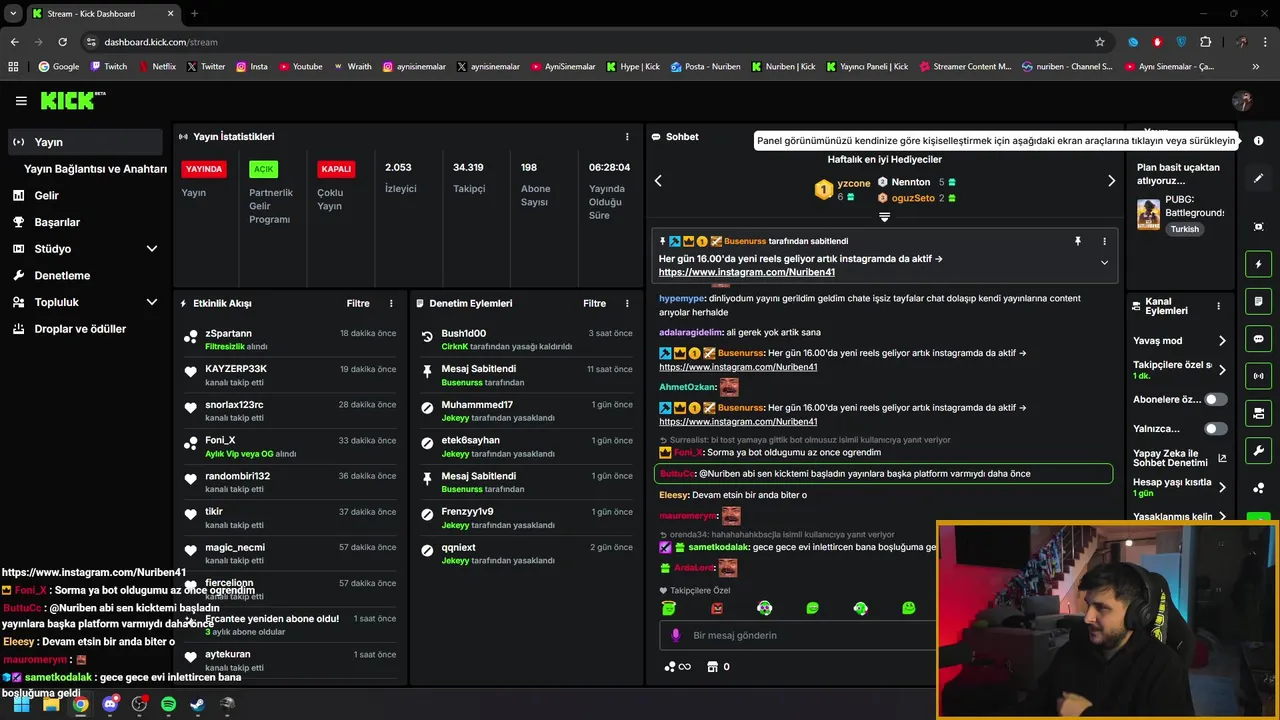Toggle the note page widget on right toolbar
Screen dimensions: 1280x720
(1258, 301)
